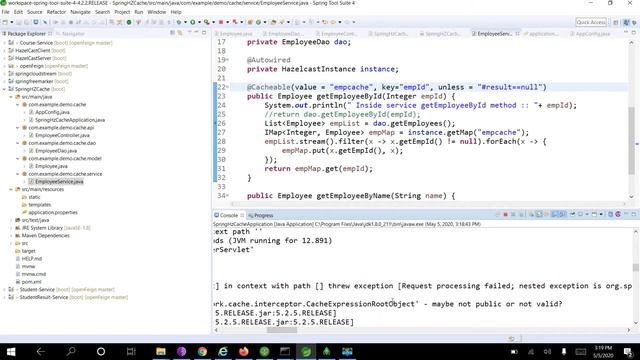Open Windows search from the taskbar
640x360 pixels.
click(71, 351)
